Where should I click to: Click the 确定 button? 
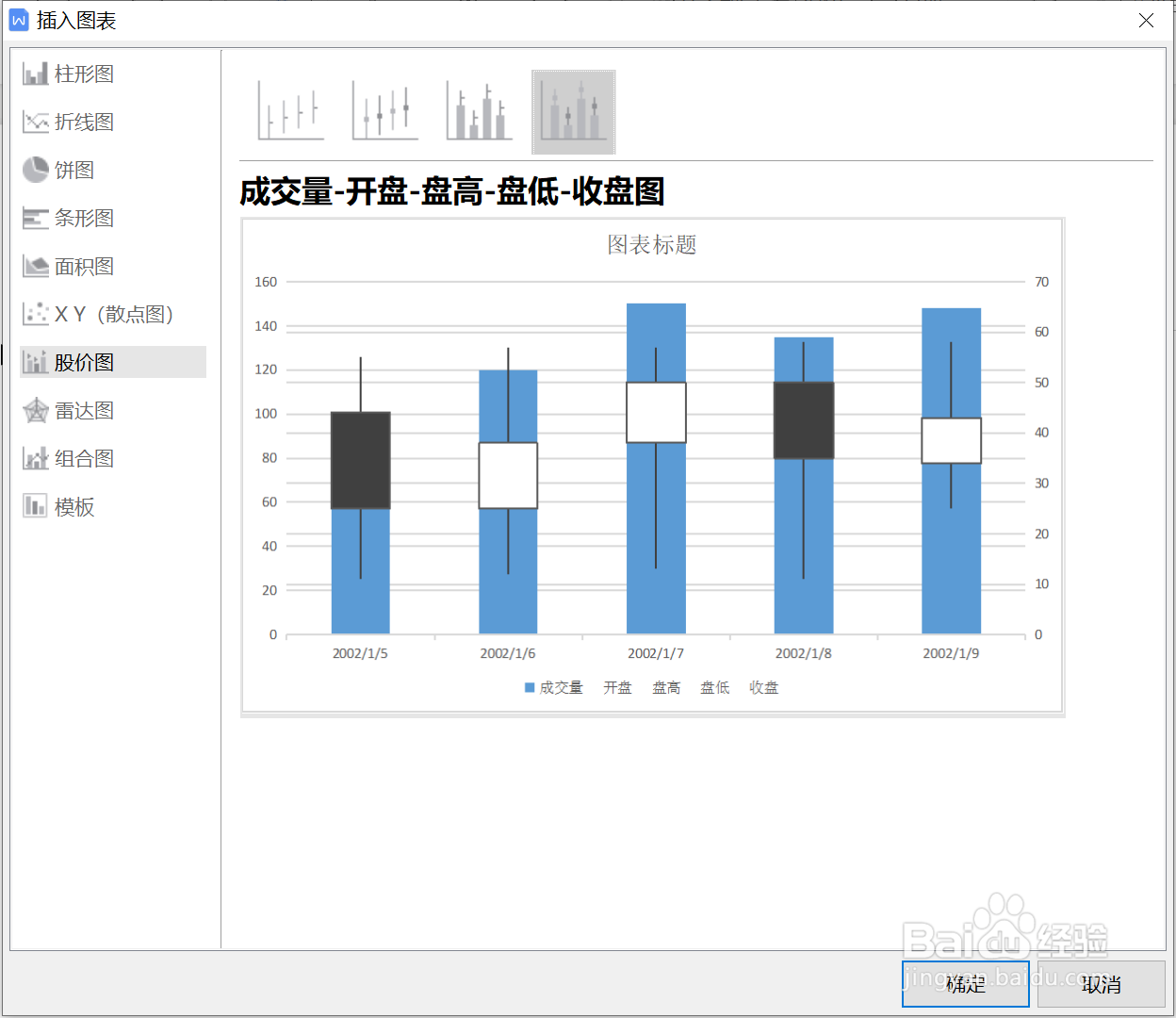[966, 984]
